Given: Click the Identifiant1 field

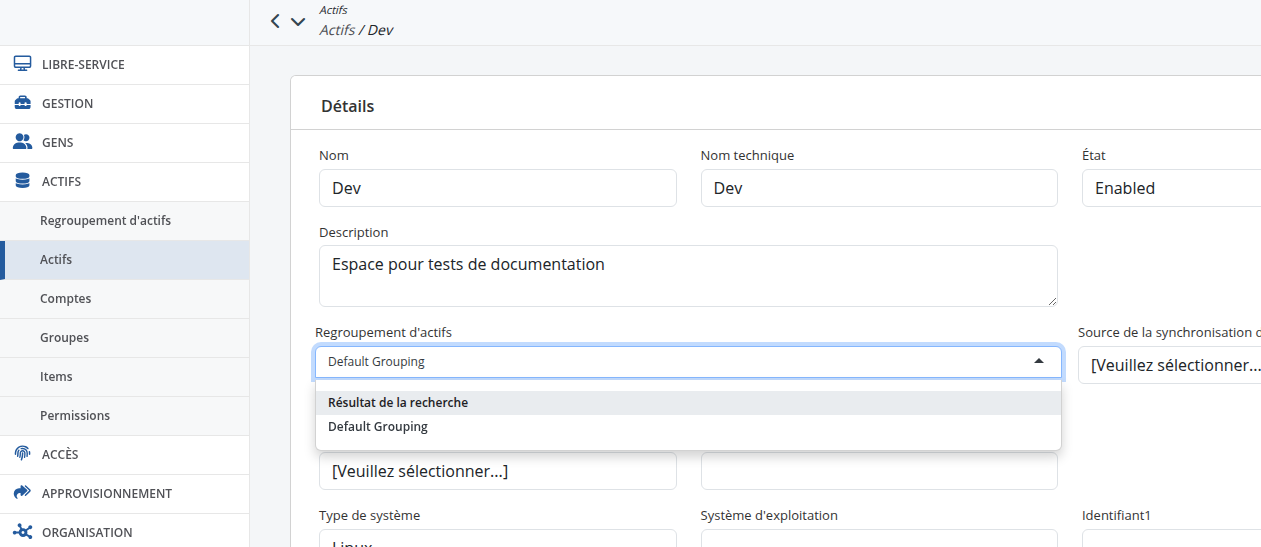Looking at the screenshot, I should click(1171, 538).
